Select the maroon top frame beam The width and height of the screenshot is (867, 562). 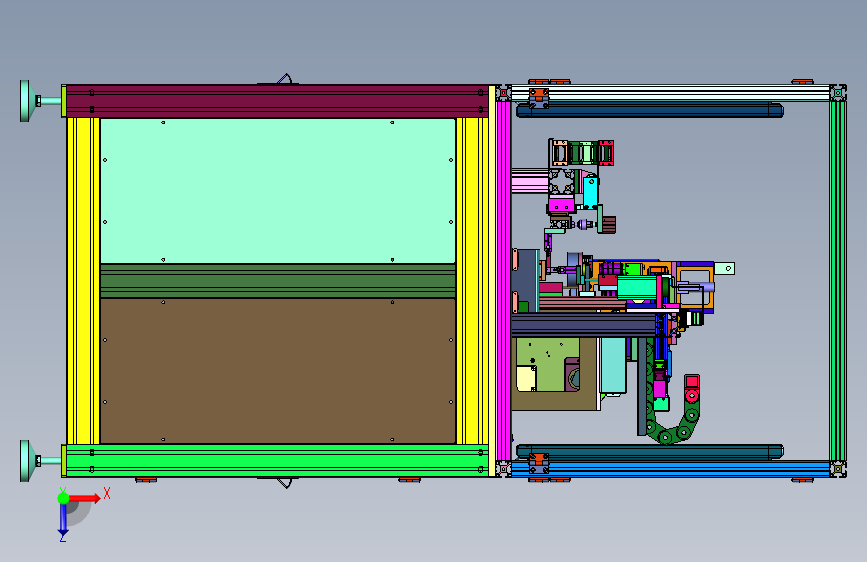pos(276,101)
